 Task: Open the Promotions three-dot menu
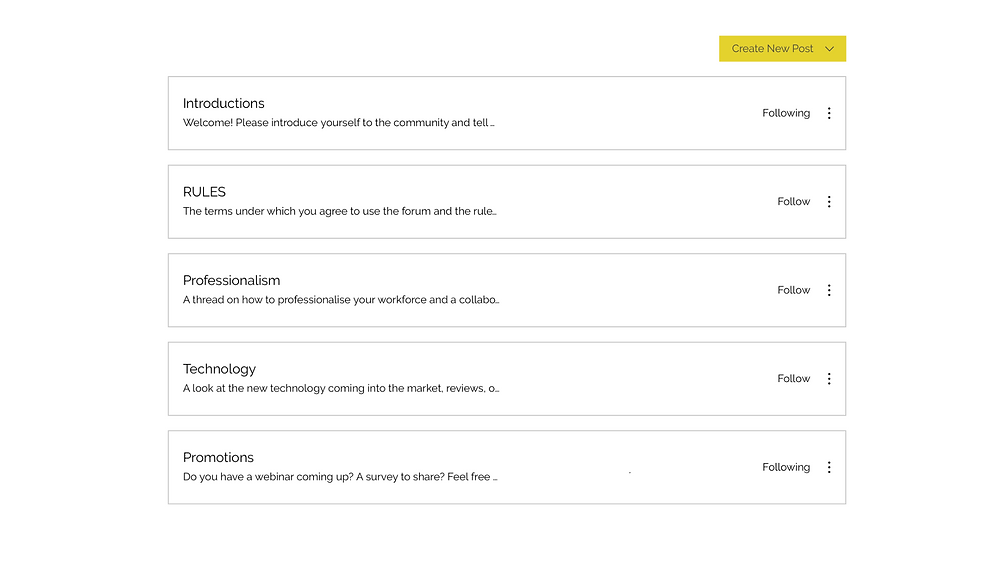pyautogui.click(x=828, y=467)
